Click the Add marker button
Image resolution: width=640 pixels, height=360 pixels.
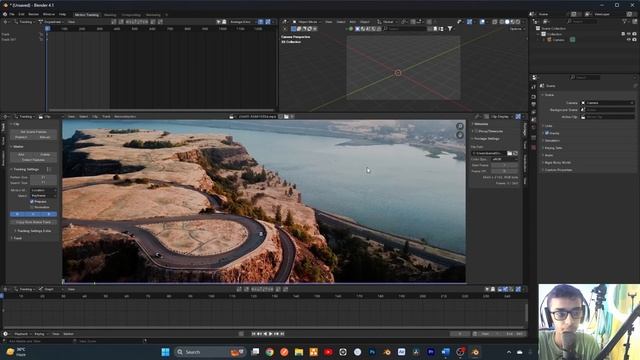21,155
